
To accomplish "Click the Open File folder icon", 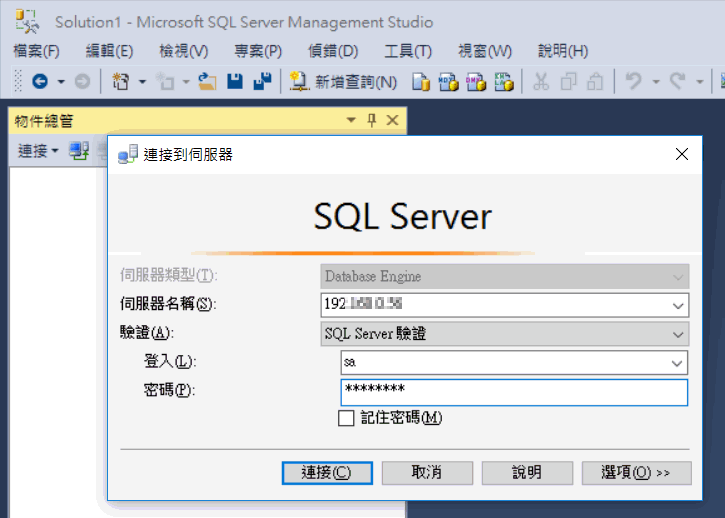I will pos(207,81).
